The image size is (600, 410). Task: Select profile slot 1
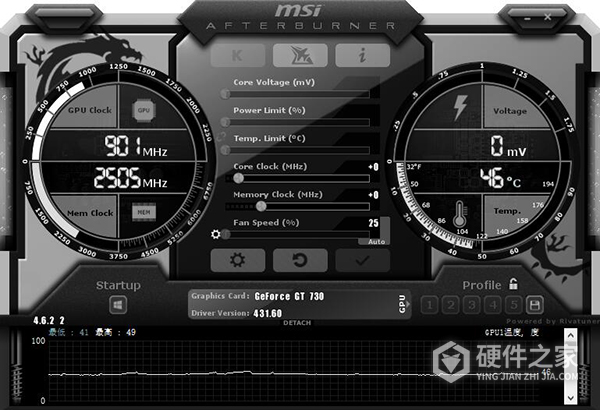point(429,305)
